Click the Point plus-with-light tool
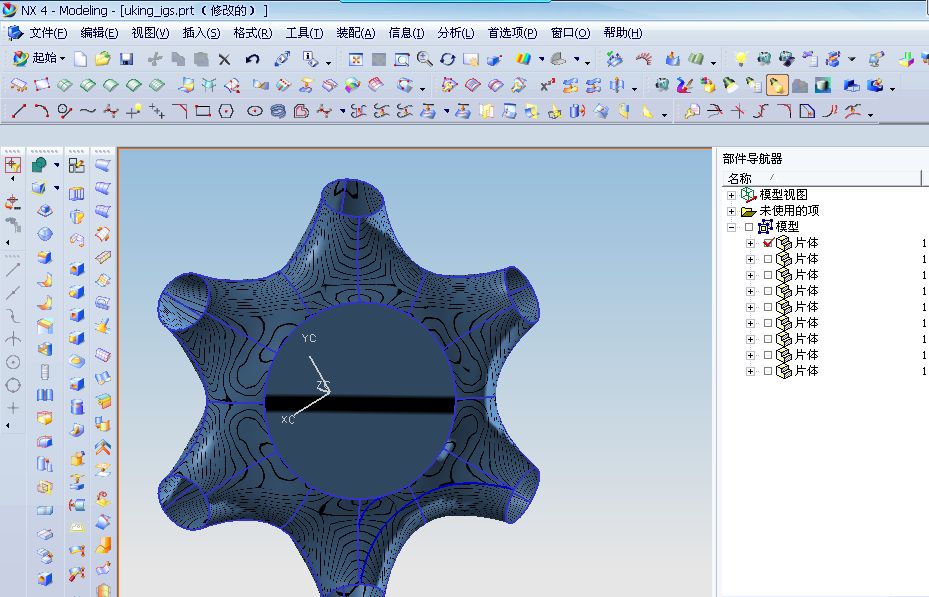Image resolution: width=929 pixels, height=597 pixels. pos(134,110)
